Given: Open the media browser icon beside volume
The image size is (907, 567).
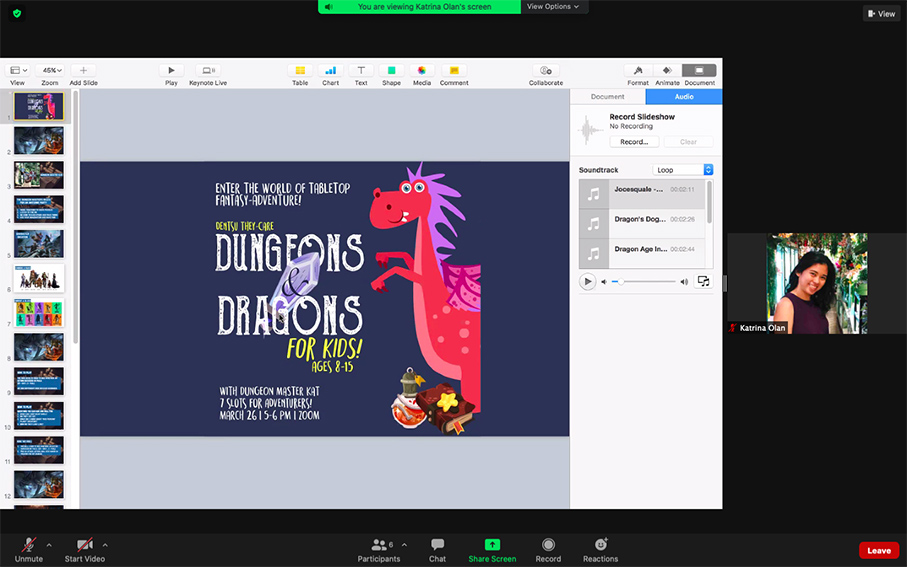Looking at the screenshot, I should pyautogui.click(x=703, y=281).
